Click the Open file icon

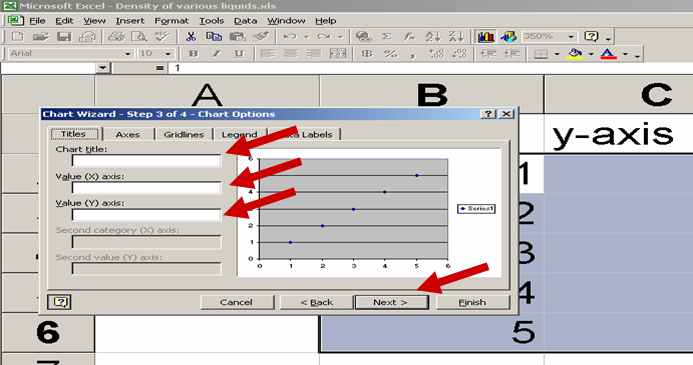[x=41, y=37]
